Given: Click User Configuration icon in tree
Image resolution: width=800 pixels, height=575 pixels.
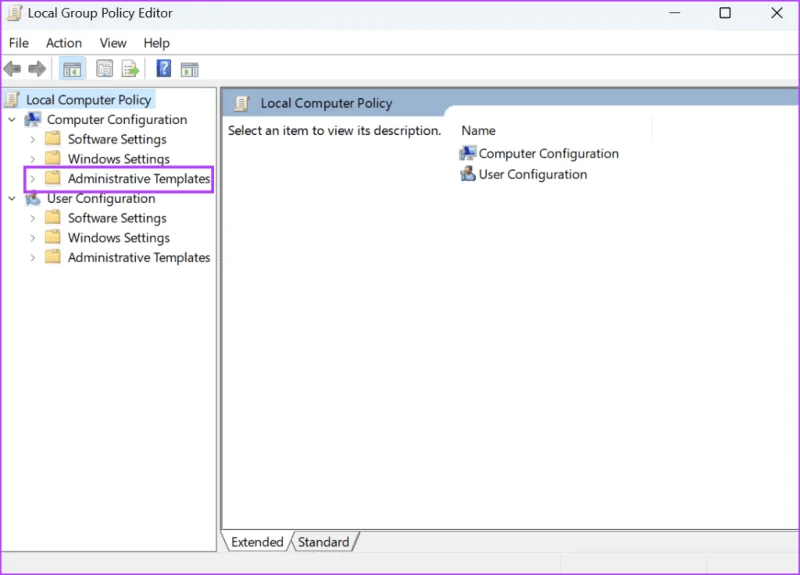Looking at the screenshot, I should [x=33, y=198].
